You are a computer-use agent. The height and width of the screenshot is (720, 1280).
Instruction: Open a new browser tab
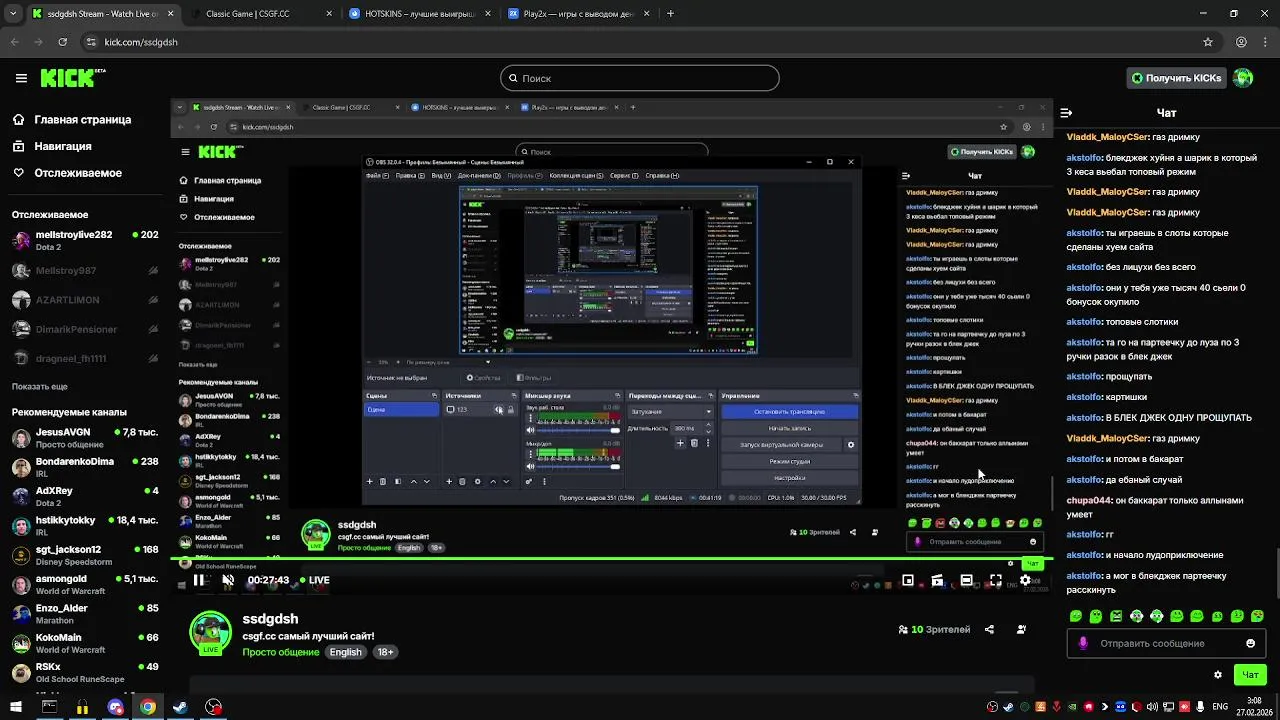point(670,14)
